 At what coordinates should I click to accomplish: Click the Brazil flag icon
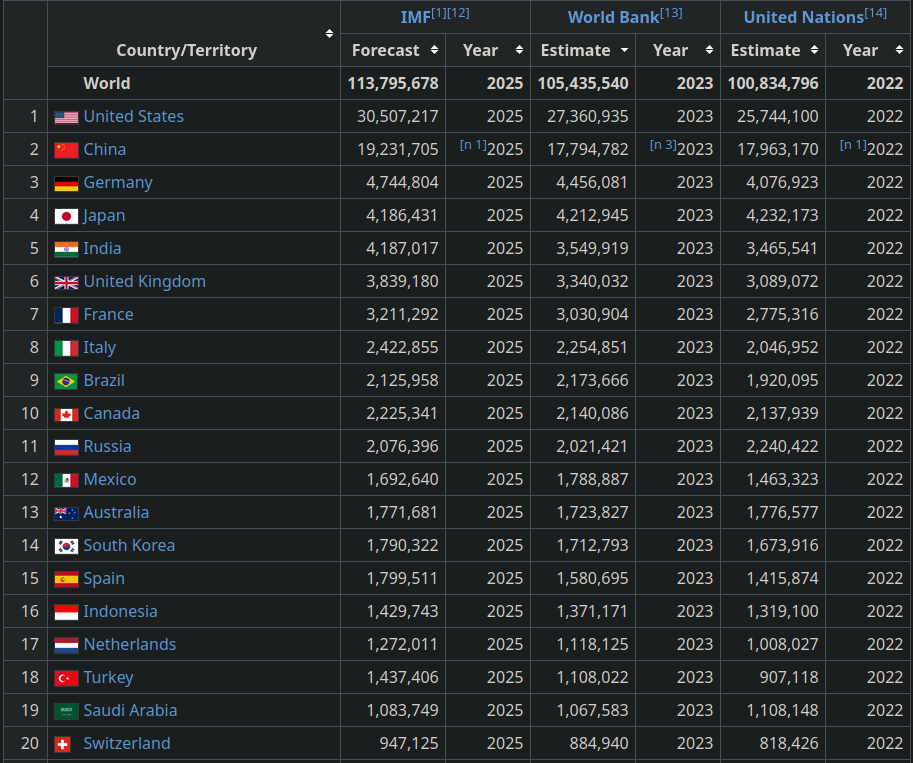coord(66,381)
